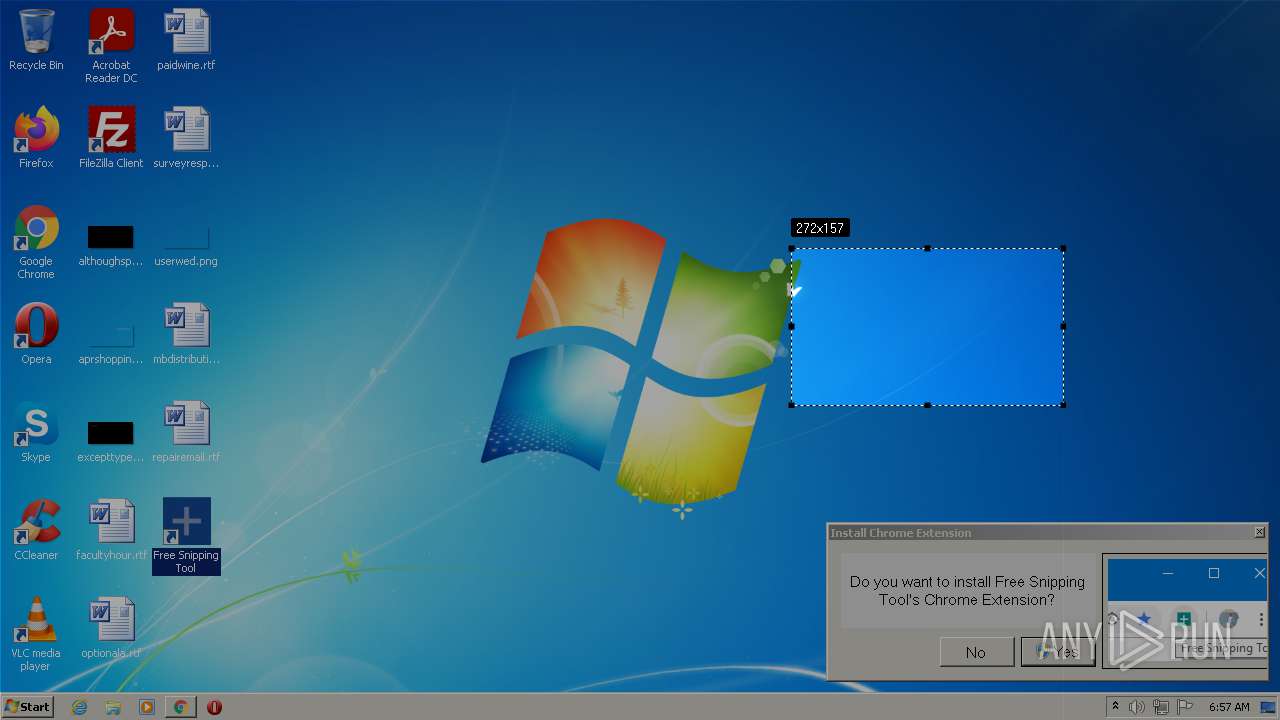This screenshot has width=1280, height=720.
Task: Click the top-middle selection resize handle
Action: 927,248
